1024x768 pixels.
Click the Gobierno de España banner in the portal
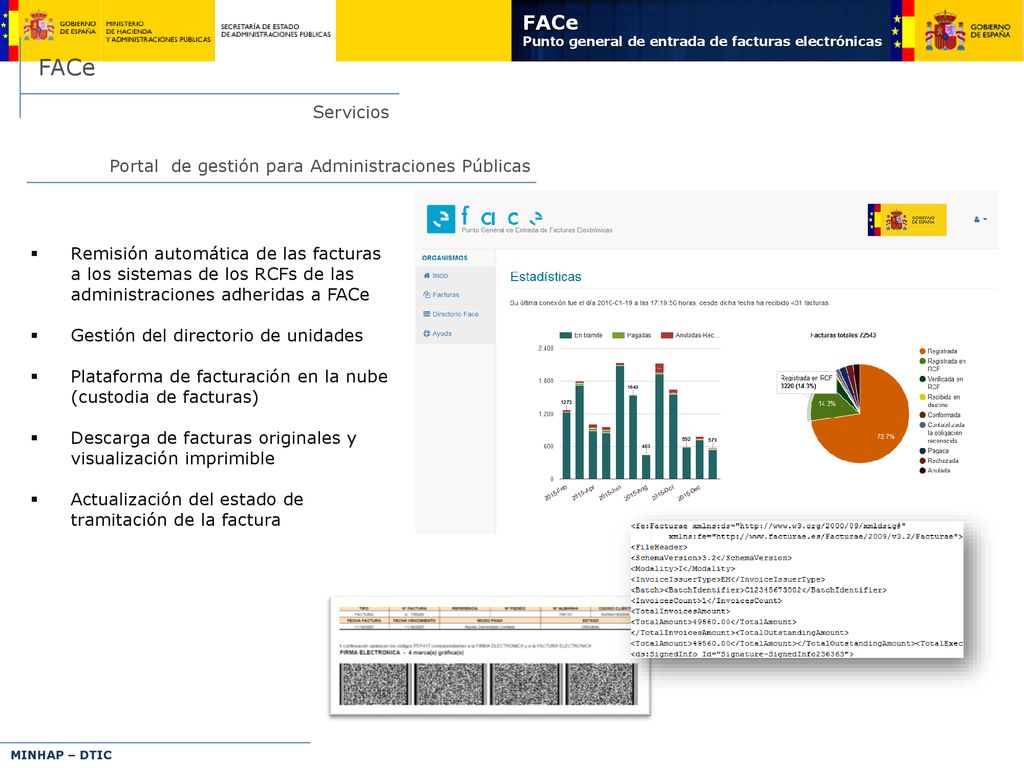pos(906,220)
